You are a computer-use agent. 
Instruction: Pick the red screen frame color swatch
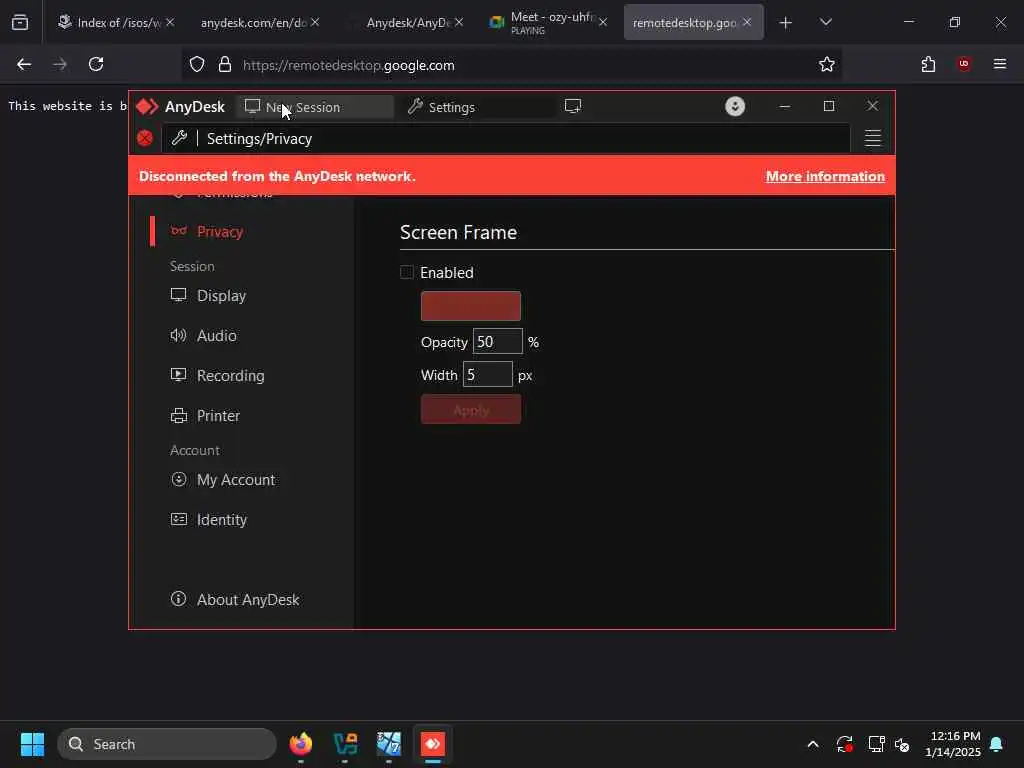[x=471, y=306]
